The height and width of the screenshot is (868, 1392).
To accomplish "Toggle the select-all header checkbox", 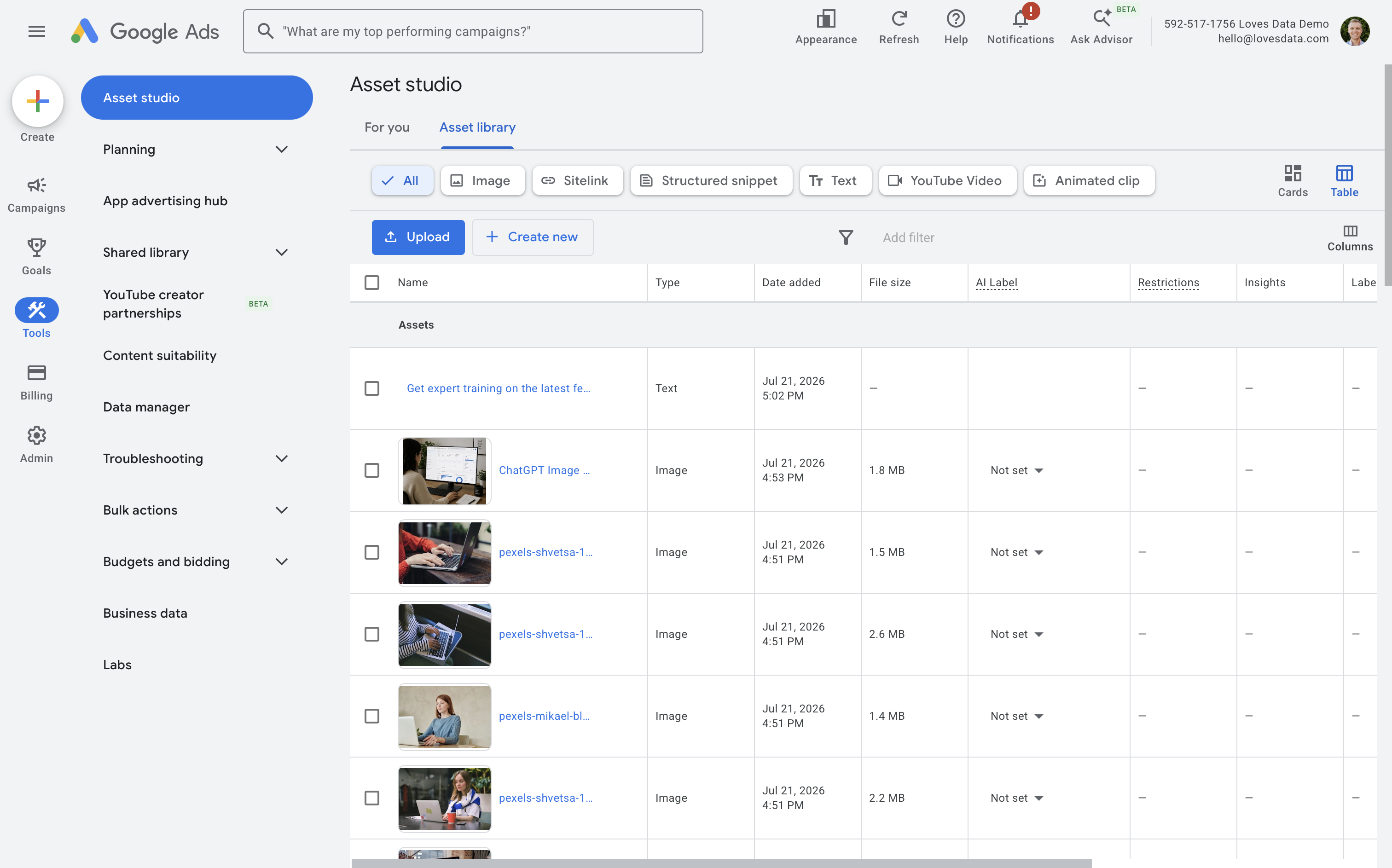I will pyautogui.click(x=372, y=283).
